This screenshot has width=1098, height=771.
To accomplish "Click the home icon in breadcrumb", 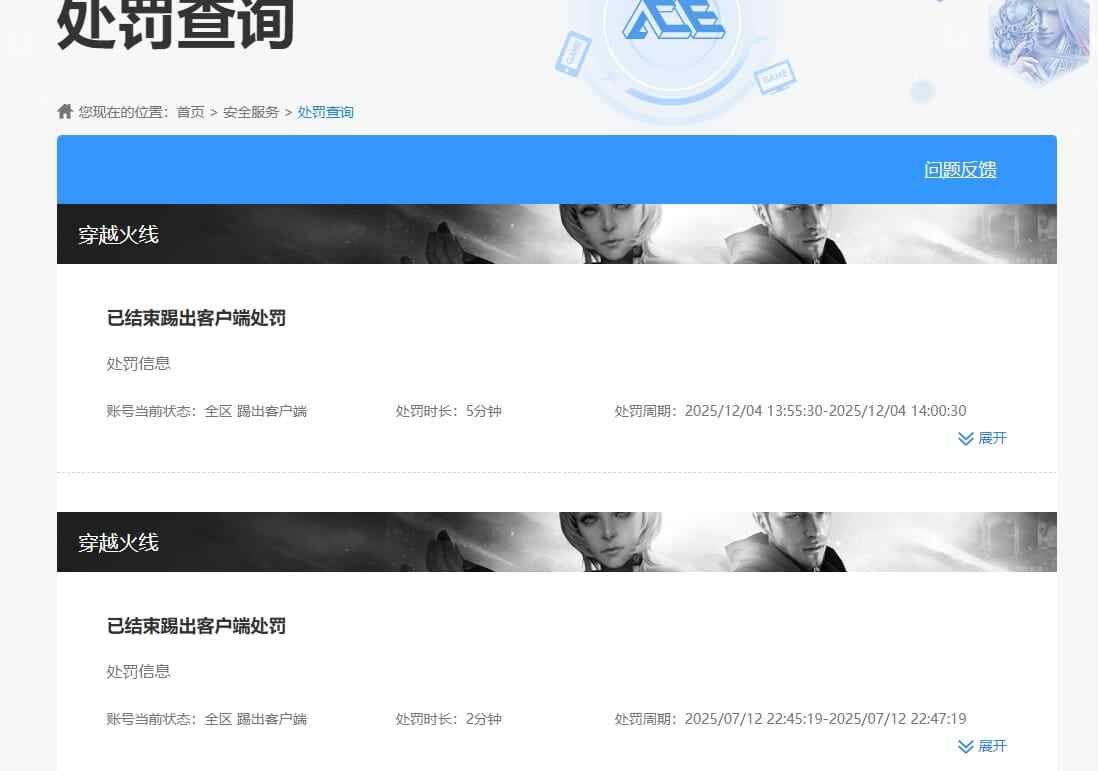I will click(65, 111).
